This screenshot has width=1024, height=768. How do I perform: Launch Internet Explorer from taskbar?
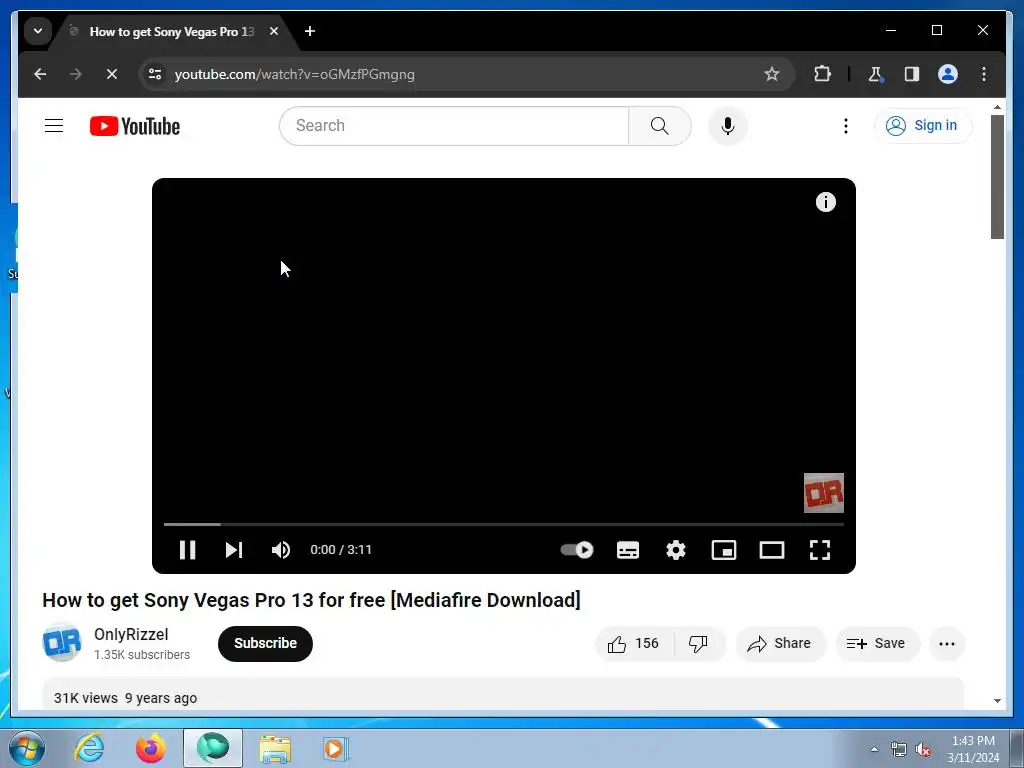[x=89, y=748]
